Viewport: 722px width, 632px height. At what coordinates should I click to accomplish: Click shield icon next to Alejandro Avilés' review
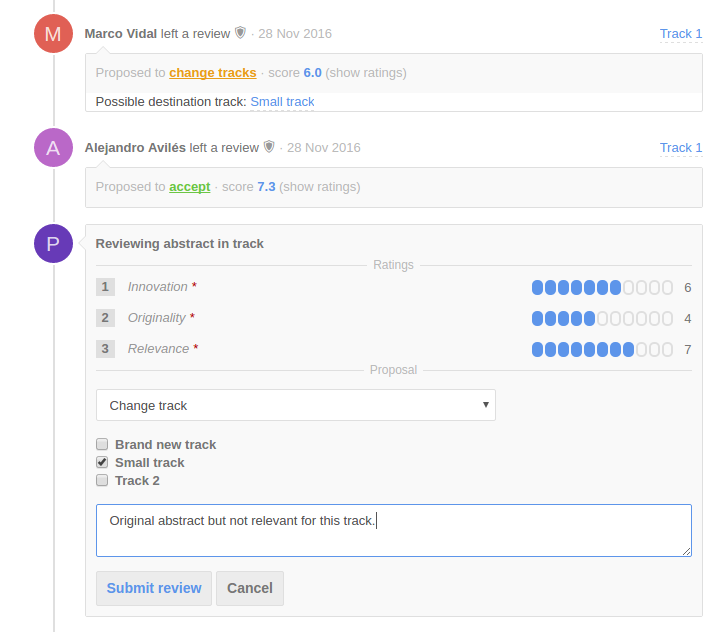tap(269, 147)
